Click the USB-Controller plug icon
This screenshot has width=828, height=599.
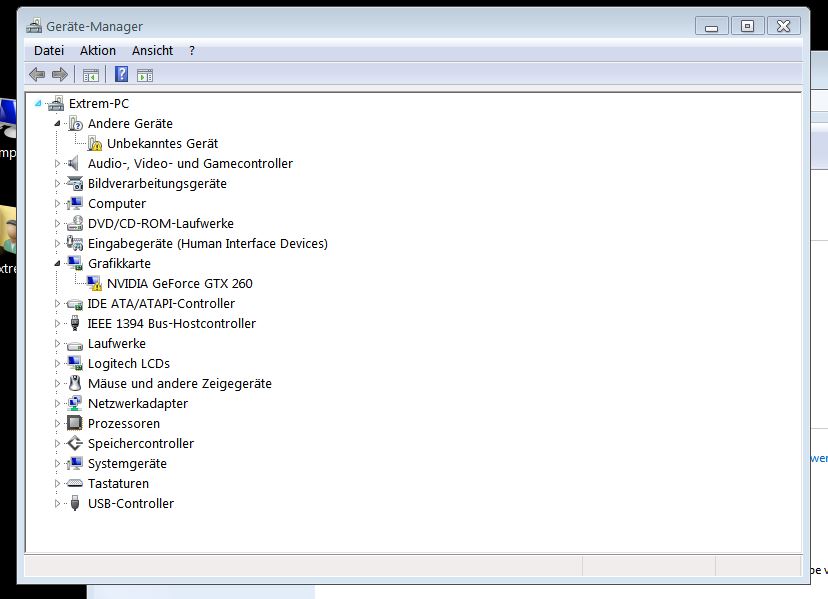pos(75,503)
